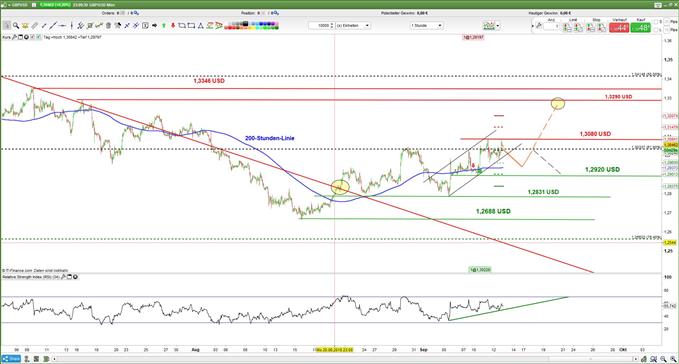Toggle the first checkbox next to Kurs
The width and height of the screenshot is (679, 364).
pos(33,37)
